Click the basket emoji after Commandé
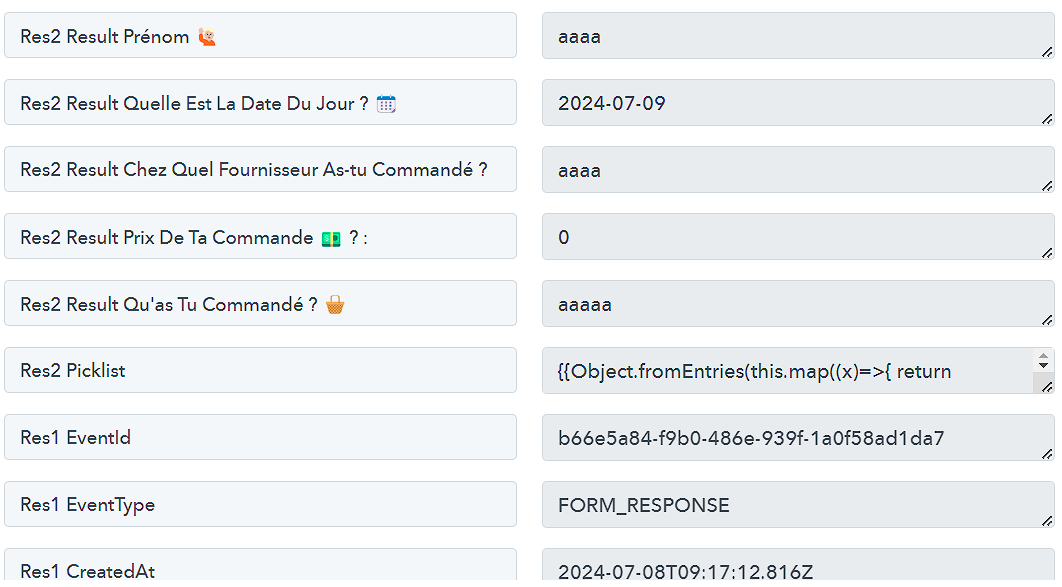1062x587 pixels. click(x=335, y=305)
